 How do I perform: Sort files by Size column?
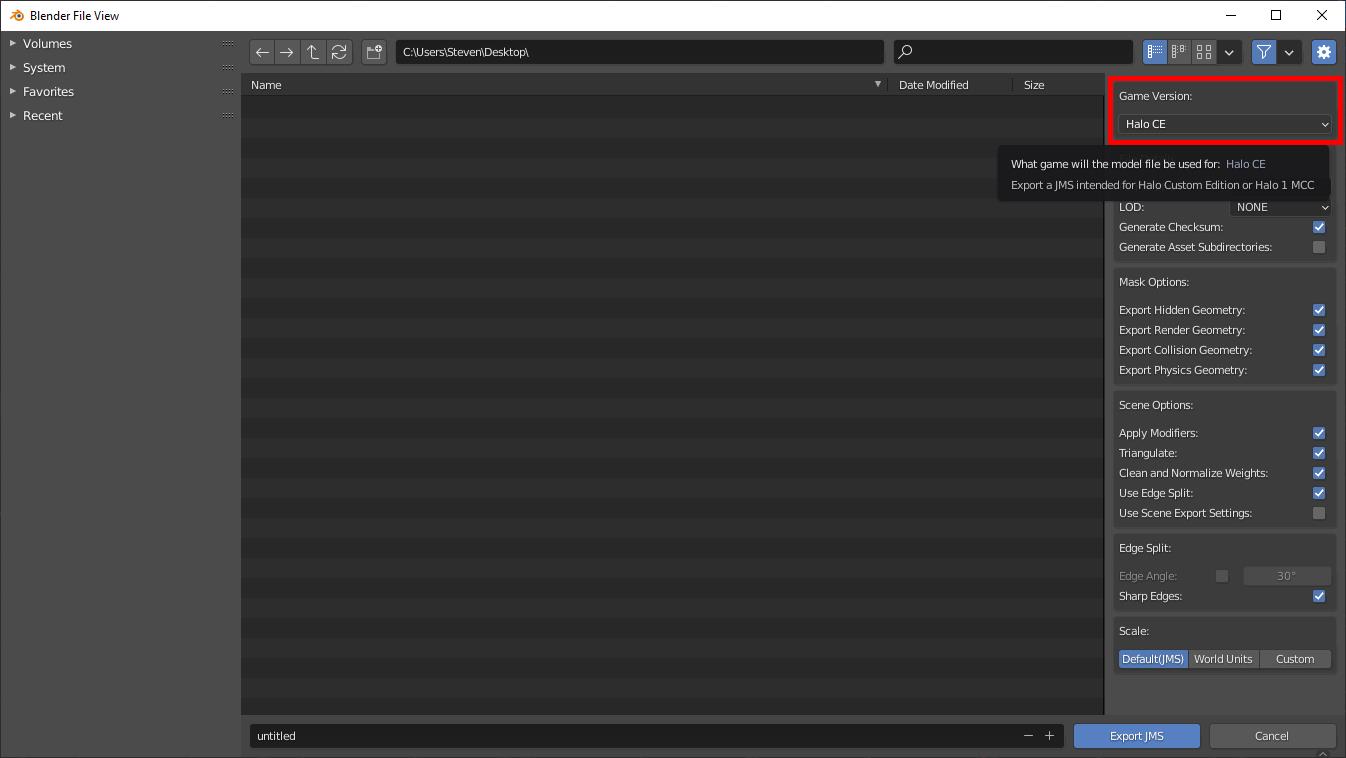point(1058,85)
